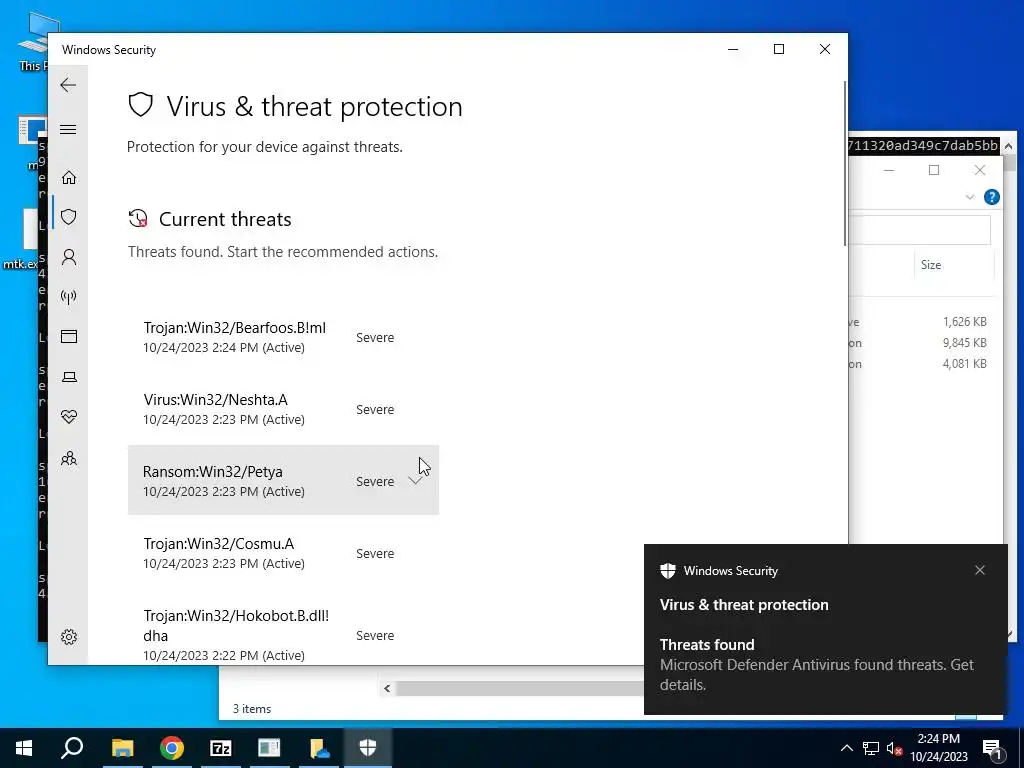Screen dimensions: 1024x768
Task: Go back with the Windows Security back arrow
Action: [68, 85]
